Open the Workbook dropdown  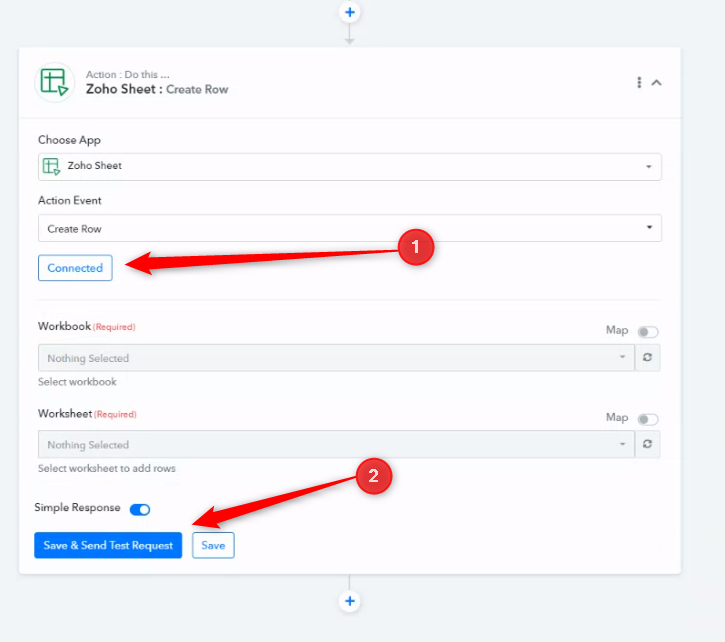[x=336, y=358]
